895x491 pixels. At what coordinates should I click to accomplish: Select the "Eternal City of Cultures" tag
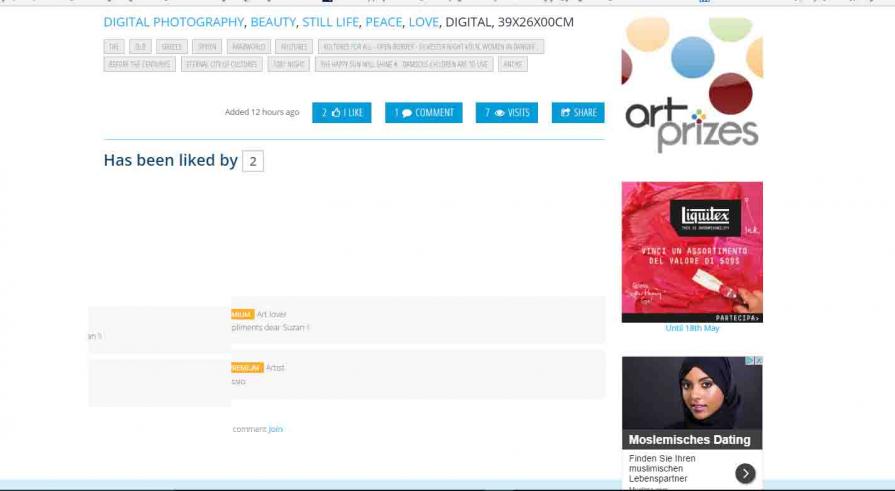tap(222, 64)
